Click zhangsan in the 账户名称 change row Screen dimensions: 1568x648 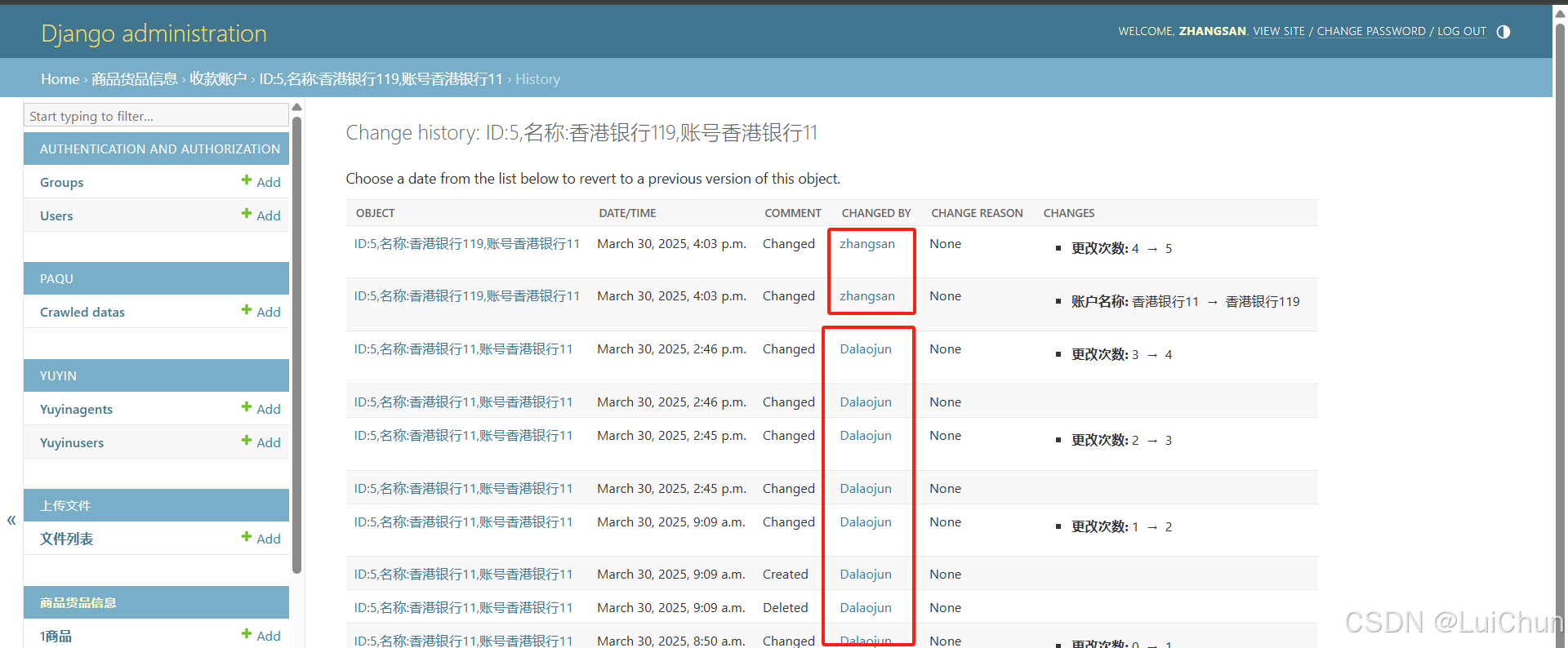point(867,295)
